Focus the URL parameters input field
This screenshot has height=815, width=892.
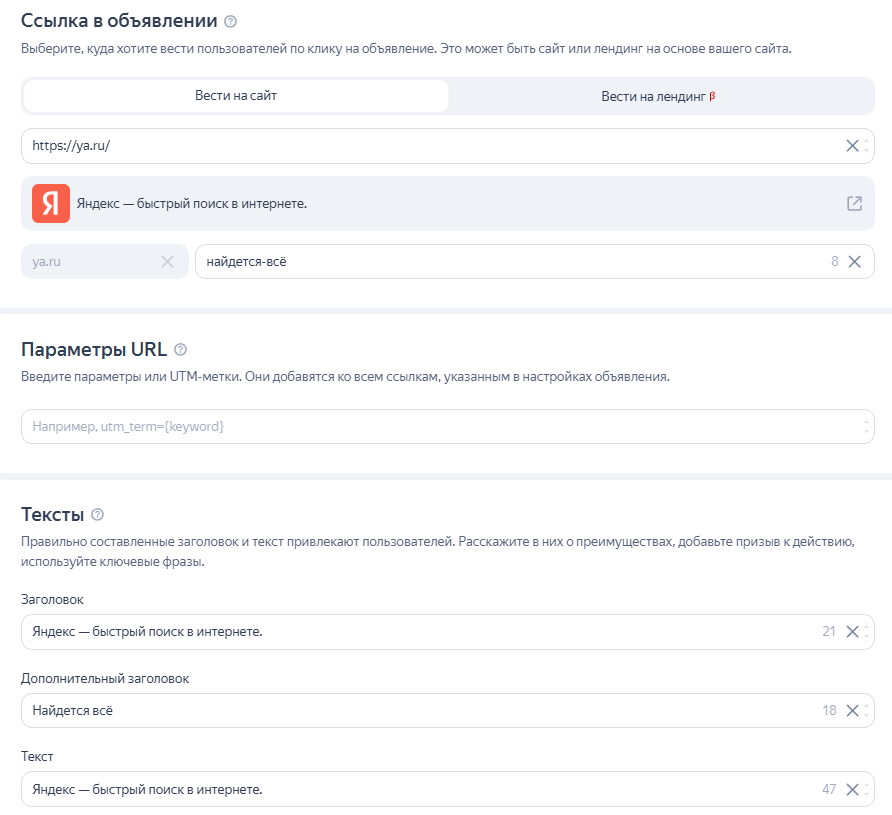click(448, 427)
